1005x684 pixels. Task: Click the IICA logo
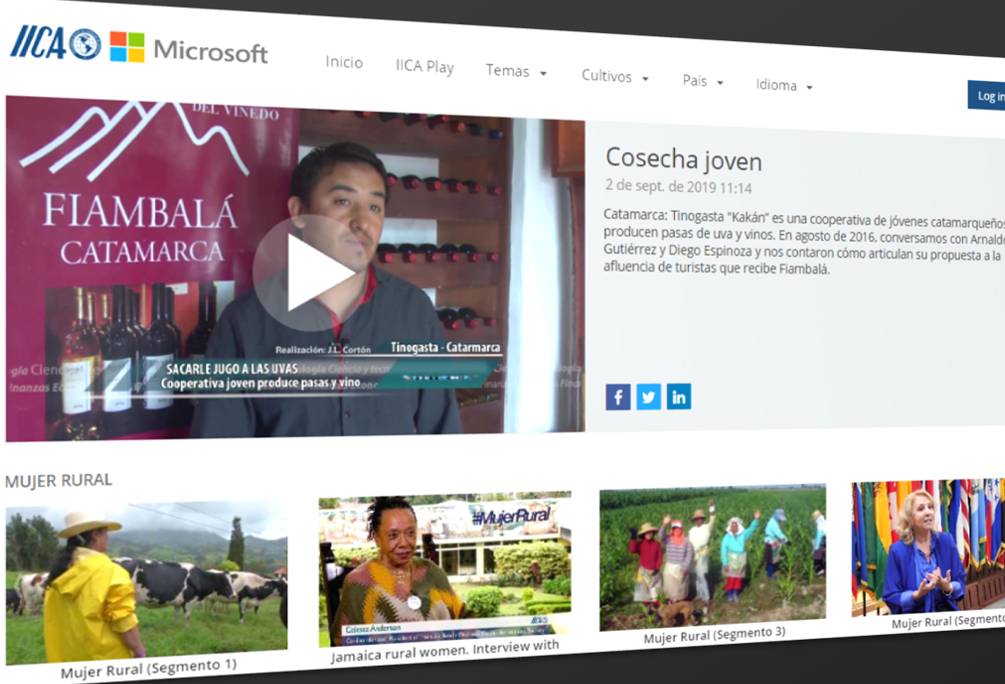[x=56, y=43]
